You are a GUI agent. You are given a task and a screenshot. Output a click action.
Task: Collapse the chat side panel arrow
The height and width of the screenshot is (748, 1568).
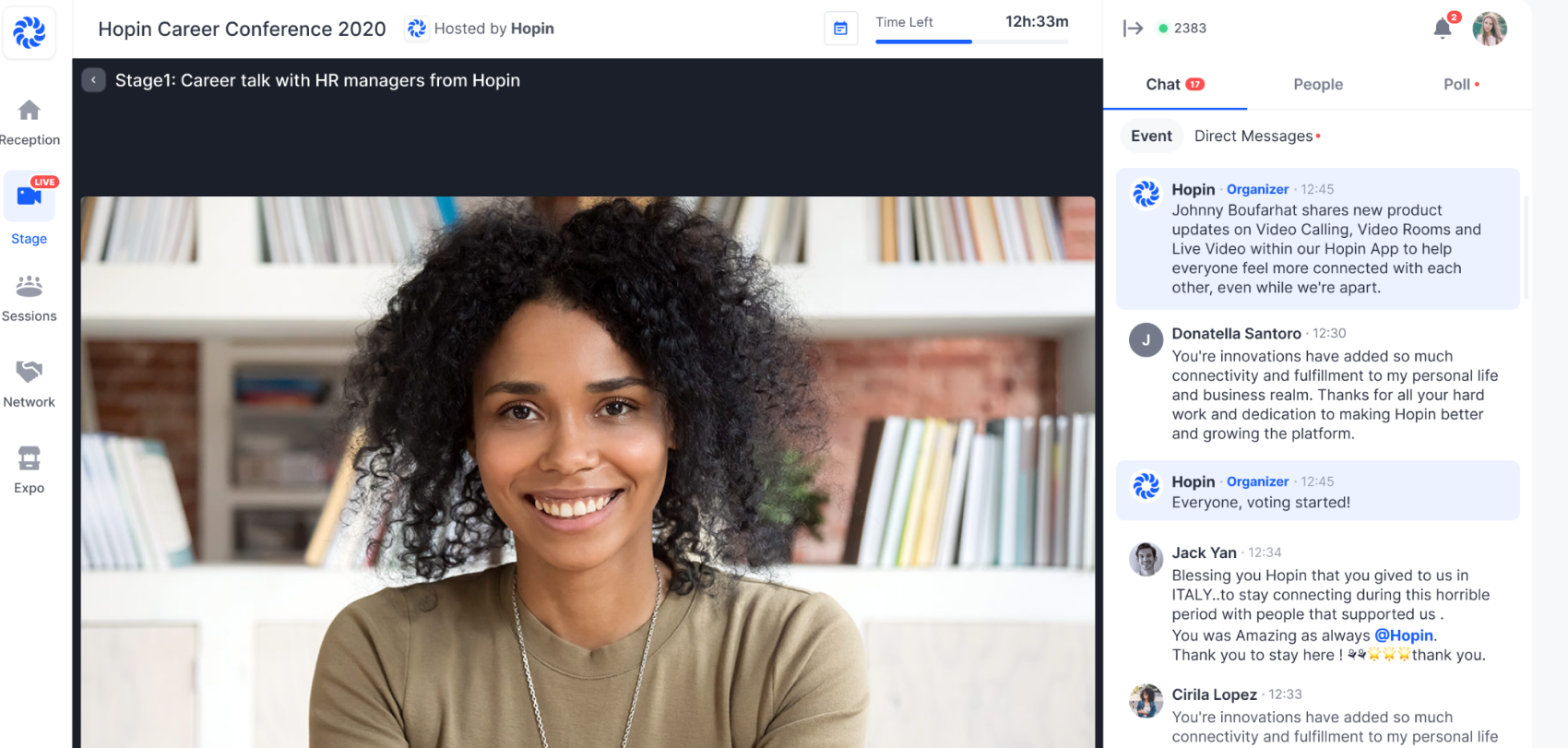[1133, 29]
